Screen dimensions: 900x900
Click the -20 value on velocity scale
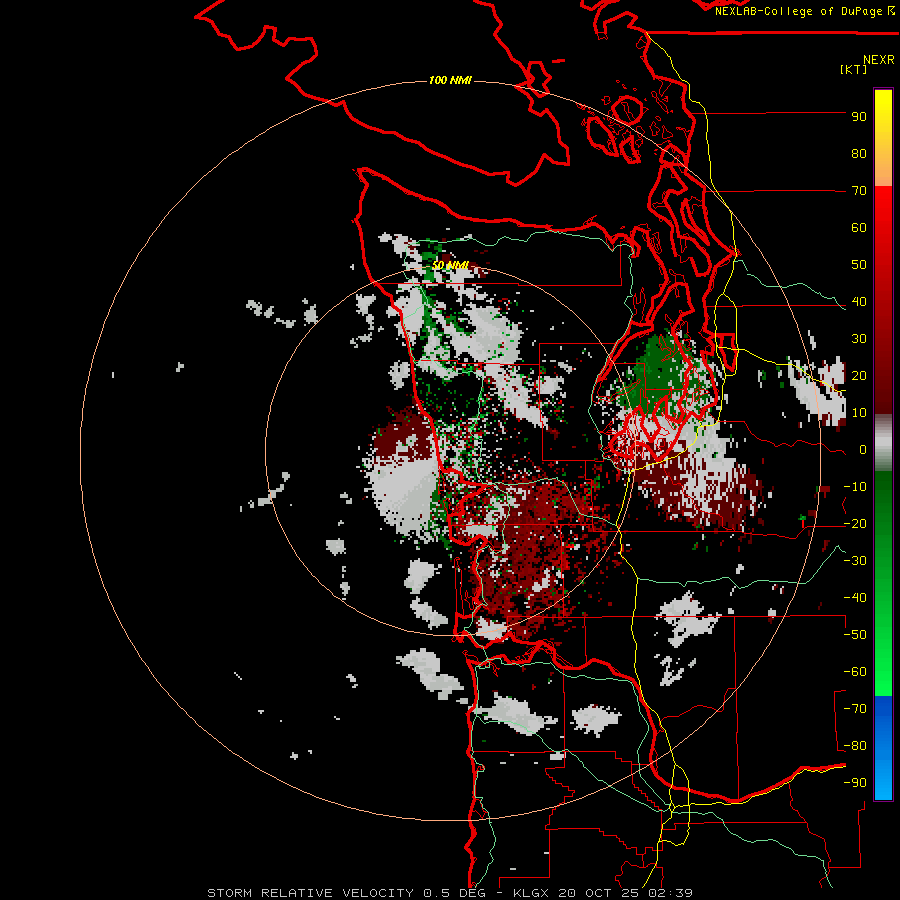(x=855, y=524)
